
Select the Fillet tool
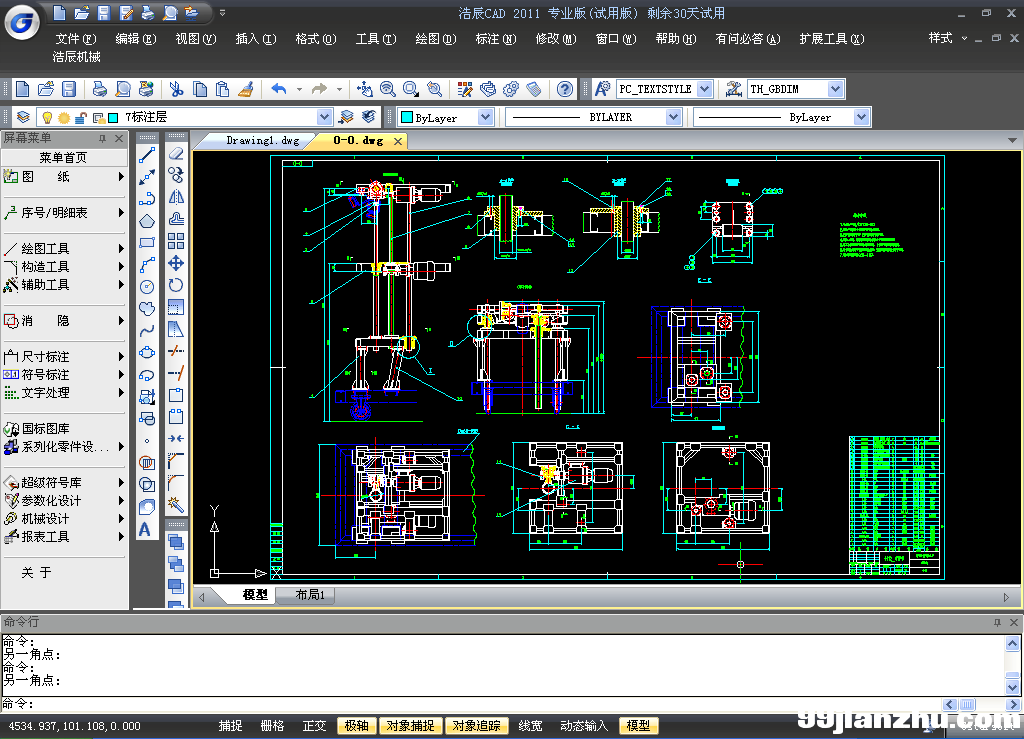pos(176,482)
